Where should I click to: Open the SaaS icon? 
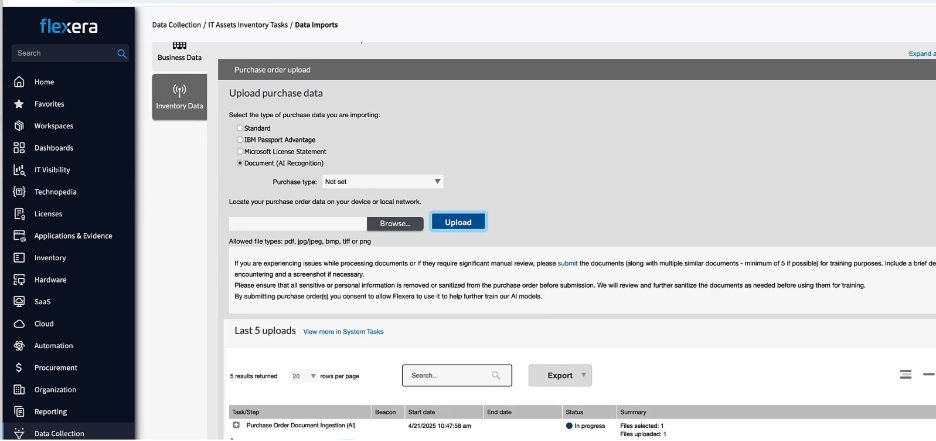(x=19, y=302)
